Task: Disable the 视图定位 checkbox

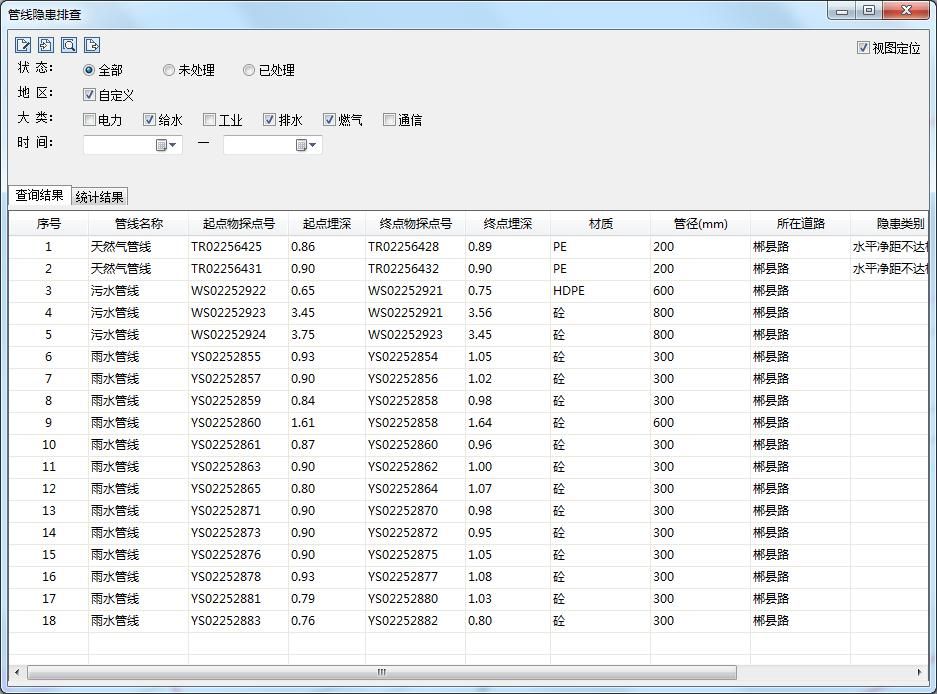Action: (862, 47)
